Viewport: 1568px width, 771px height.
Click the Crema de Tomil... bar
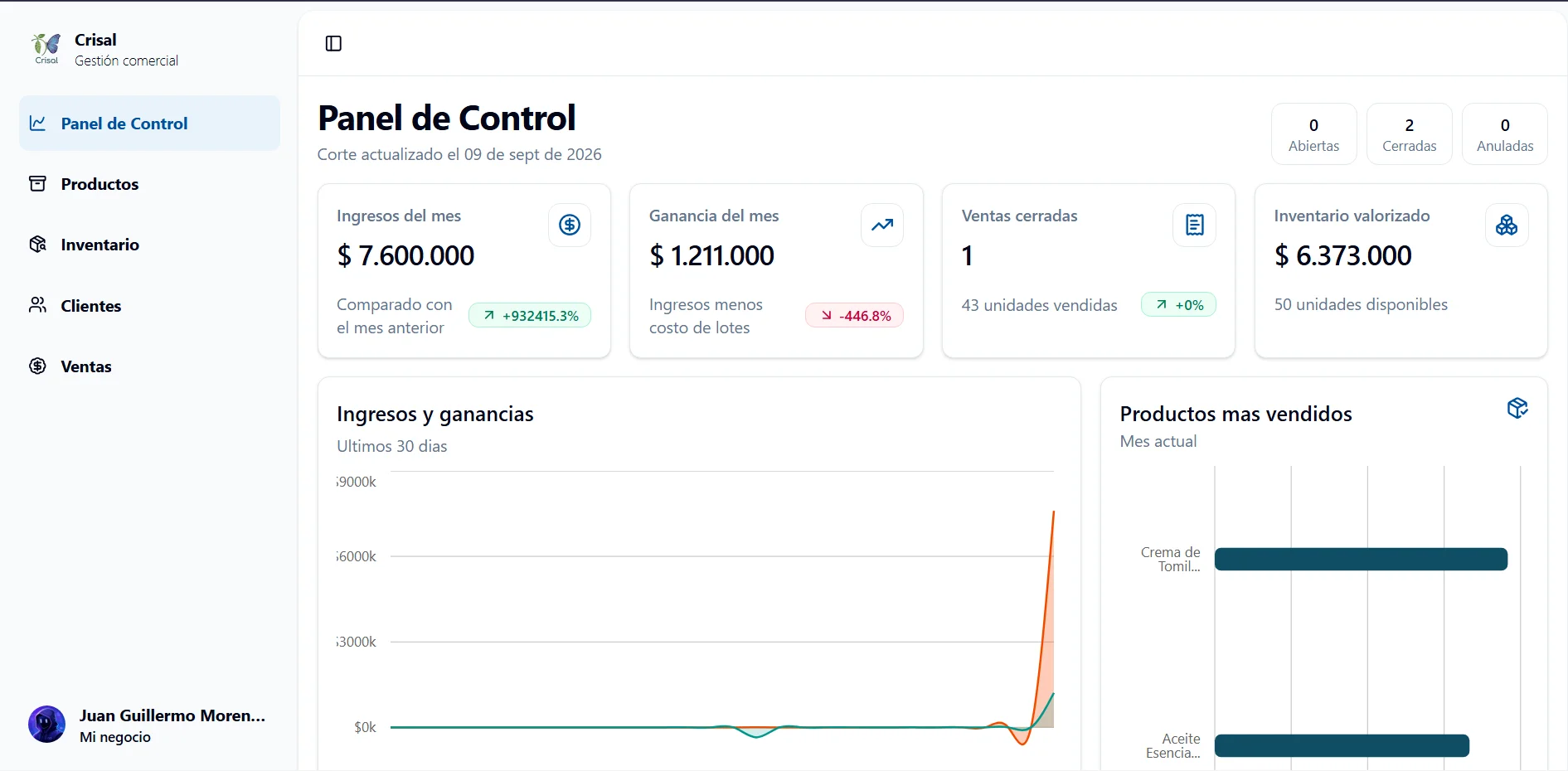(1361, 560)
